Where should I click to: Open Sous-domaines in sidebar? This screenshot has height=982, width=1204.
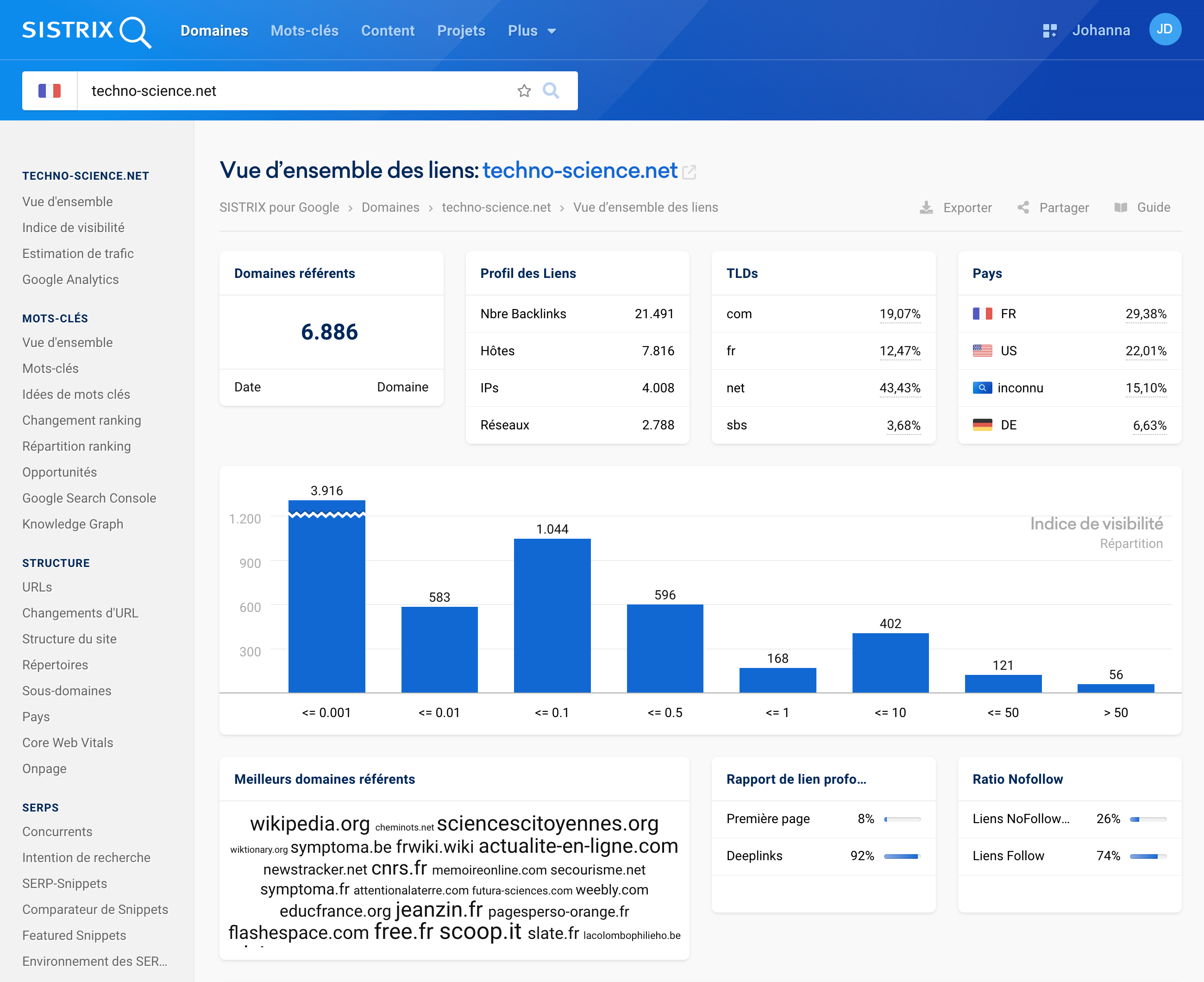(x=67, y=691)
